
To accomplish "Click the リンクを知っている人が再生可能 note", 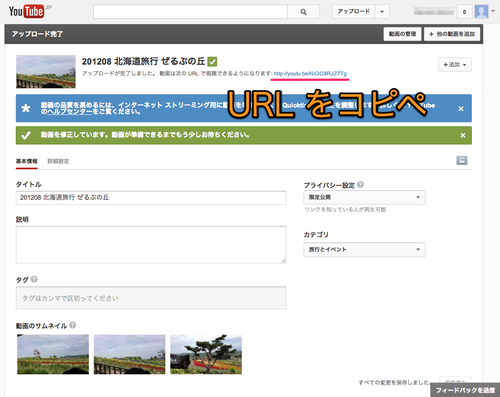I will coord(345,210).
